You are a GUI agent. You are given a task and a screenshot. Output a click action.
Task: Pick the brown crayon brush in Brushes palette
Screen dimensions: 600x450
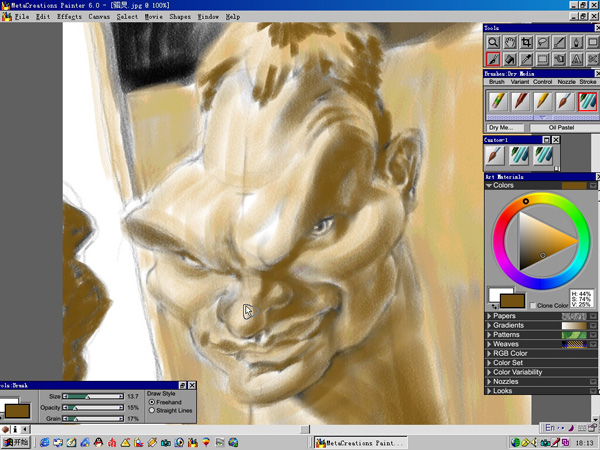click(x=520, y=101)
